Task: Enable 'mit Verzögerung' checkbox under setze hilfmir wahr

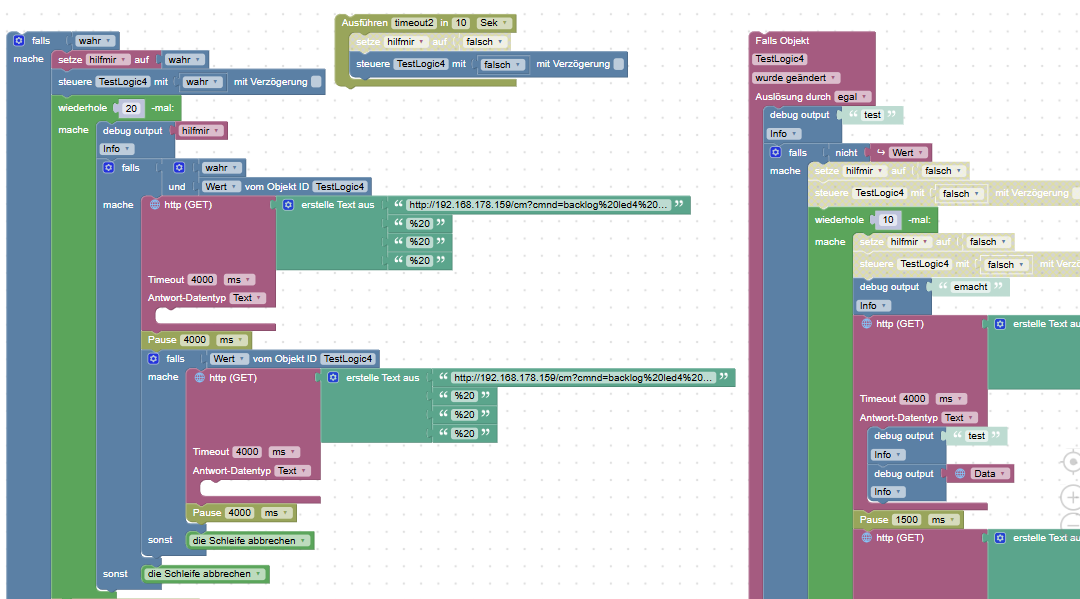Action: (316, 82)
